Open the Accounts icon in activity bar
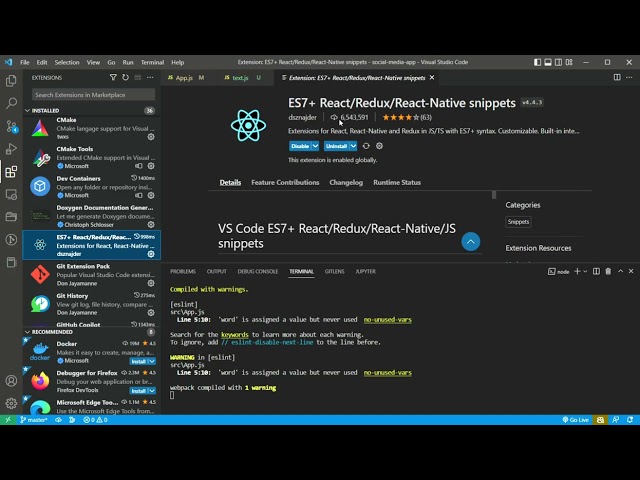Viewport: 640px width, 480px height. [11, 381]
